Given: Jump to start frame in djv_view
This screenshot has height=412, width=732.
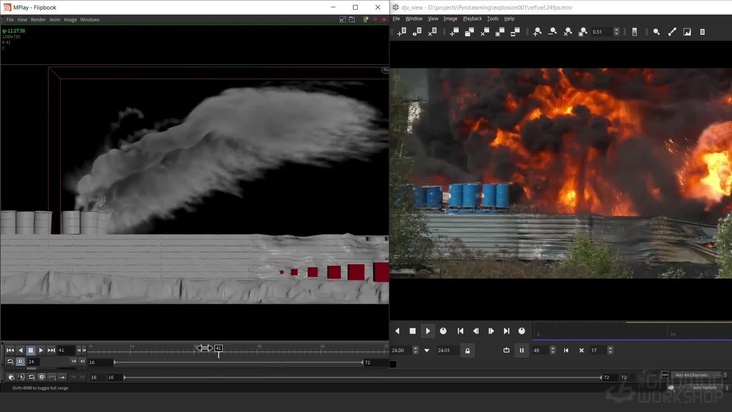Looking at the screenshot, I should tap(460, 331).
